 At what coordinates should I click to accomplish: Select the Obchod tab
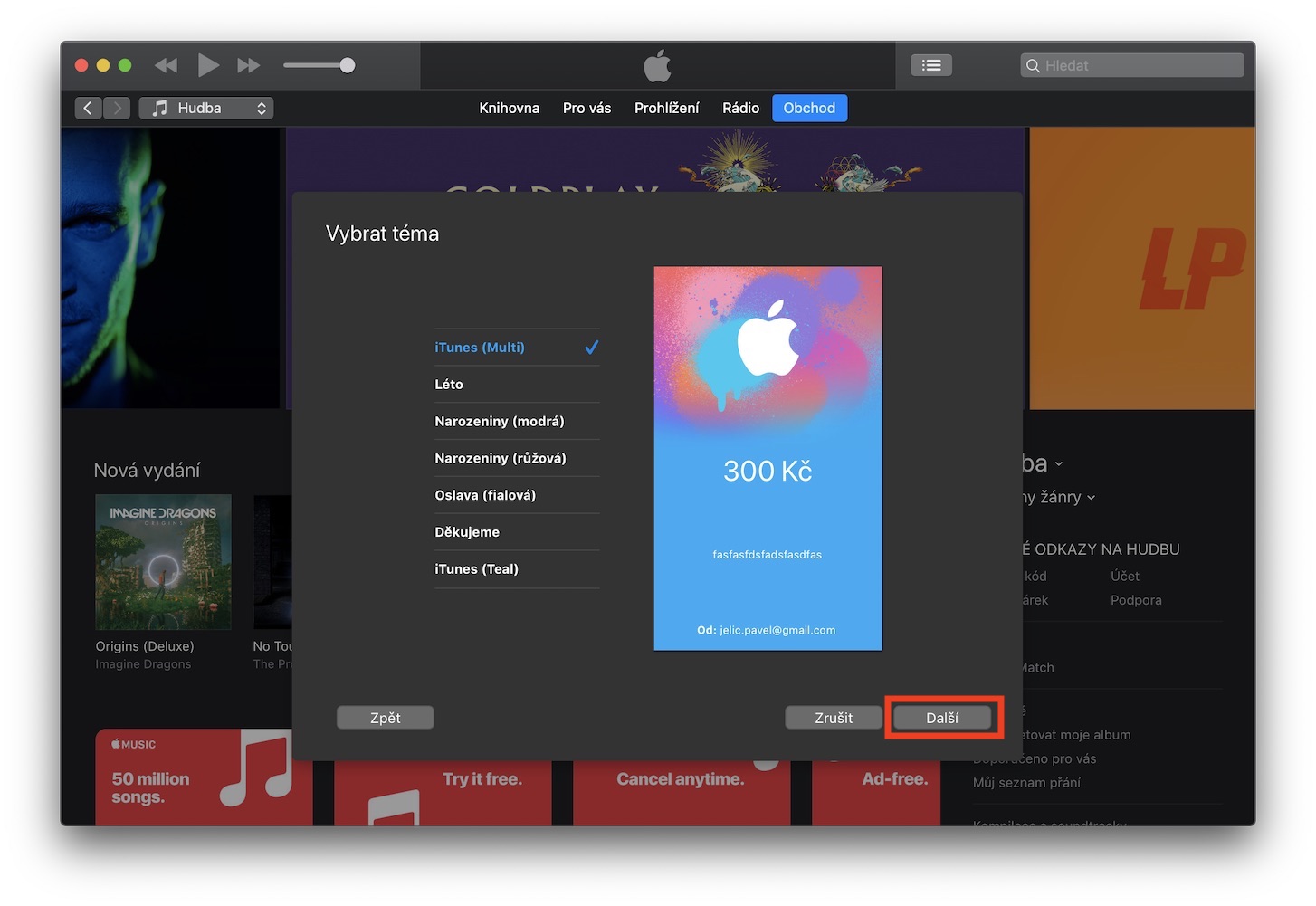coord(809,108)
